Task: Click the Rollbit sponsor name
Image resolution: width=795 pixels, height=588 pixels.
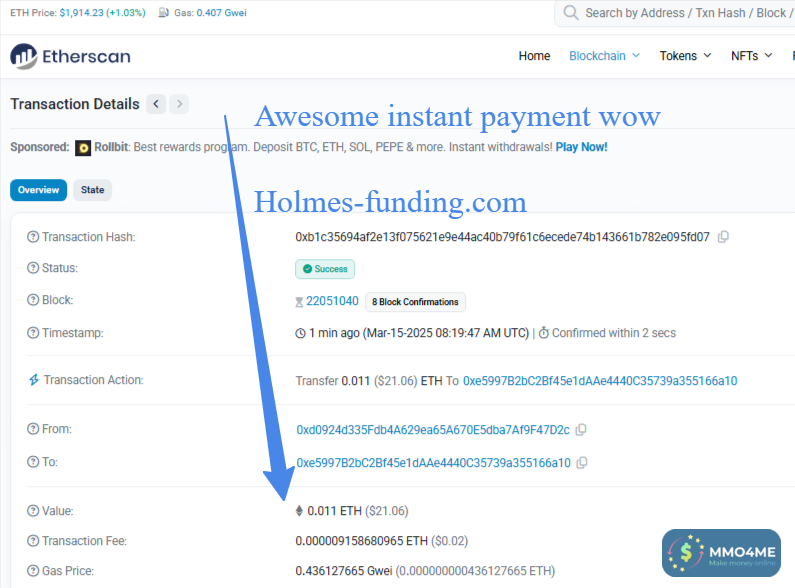Action: click(x=111, y=147)
